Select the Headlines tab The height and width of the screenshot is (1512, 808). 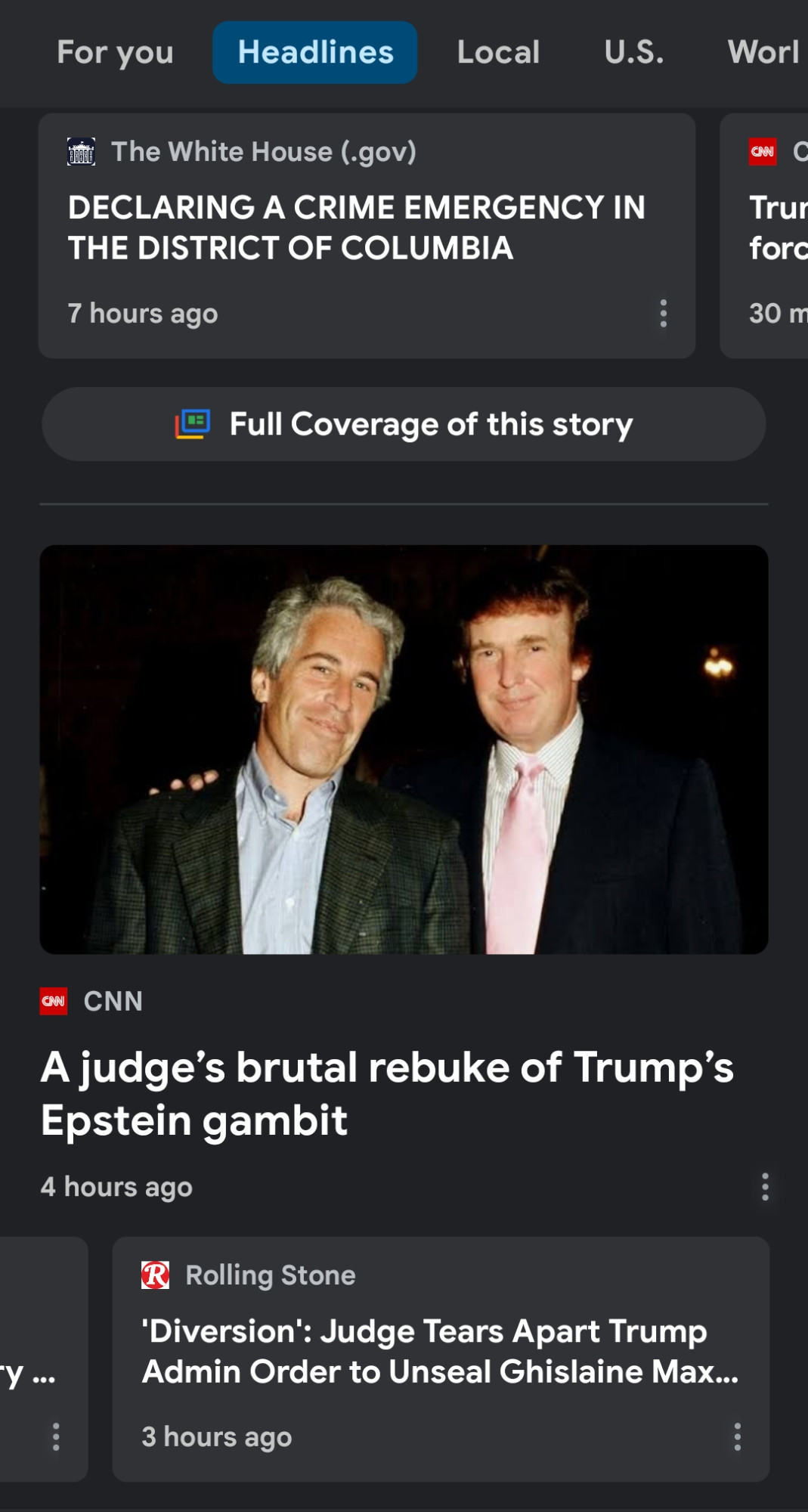coord(315,52)
